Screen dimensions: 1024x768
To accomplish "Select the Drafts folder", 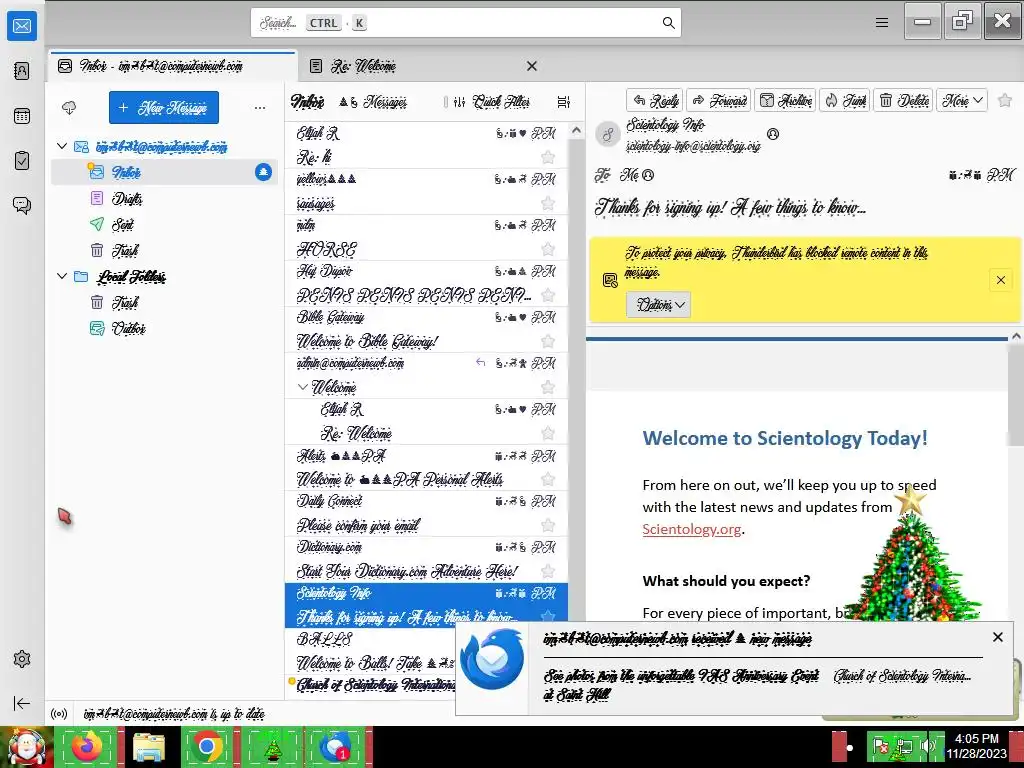I will point(165,198).
